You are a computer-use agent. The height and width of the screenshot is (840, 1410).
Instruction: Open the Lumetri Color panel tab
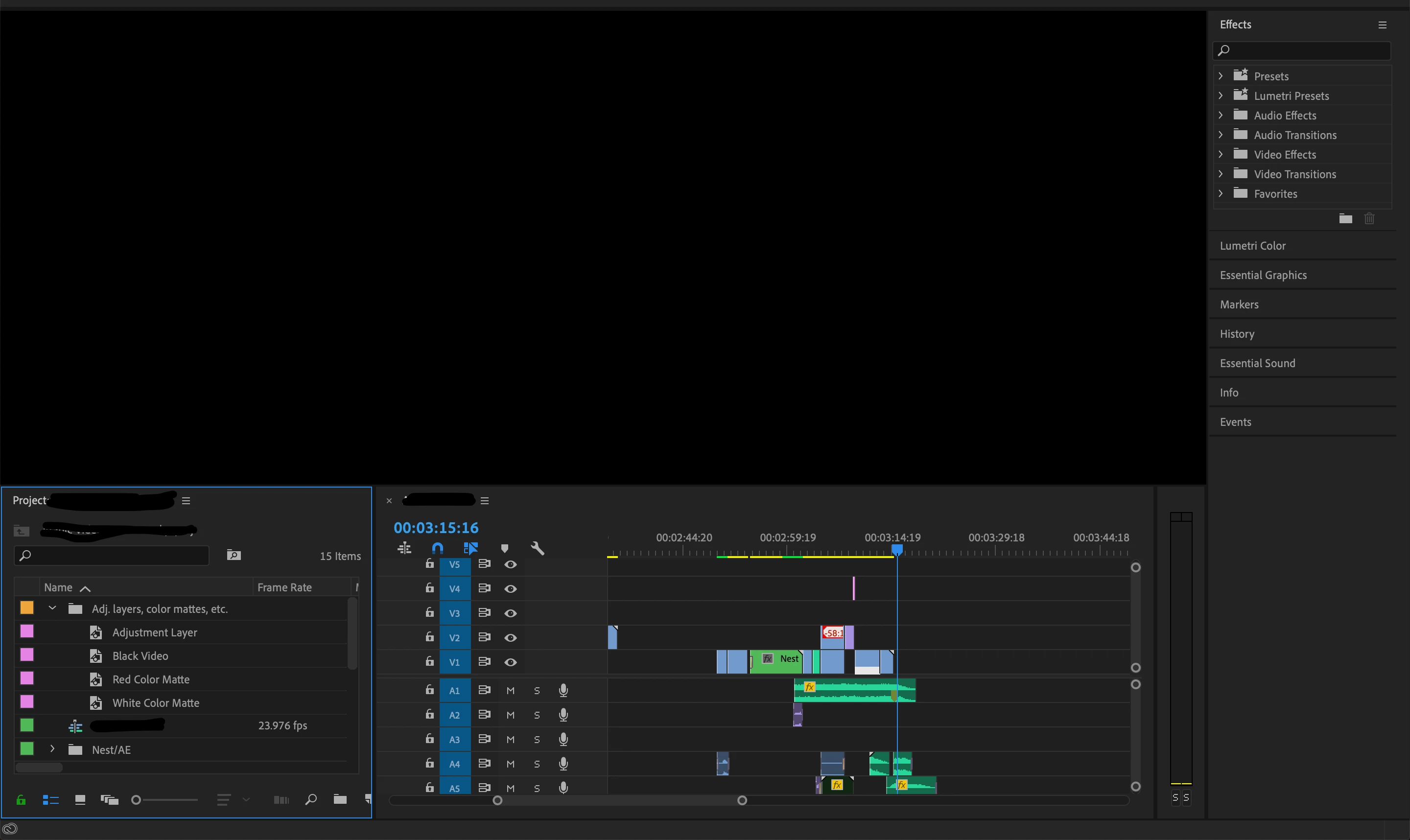[1253, 246]
